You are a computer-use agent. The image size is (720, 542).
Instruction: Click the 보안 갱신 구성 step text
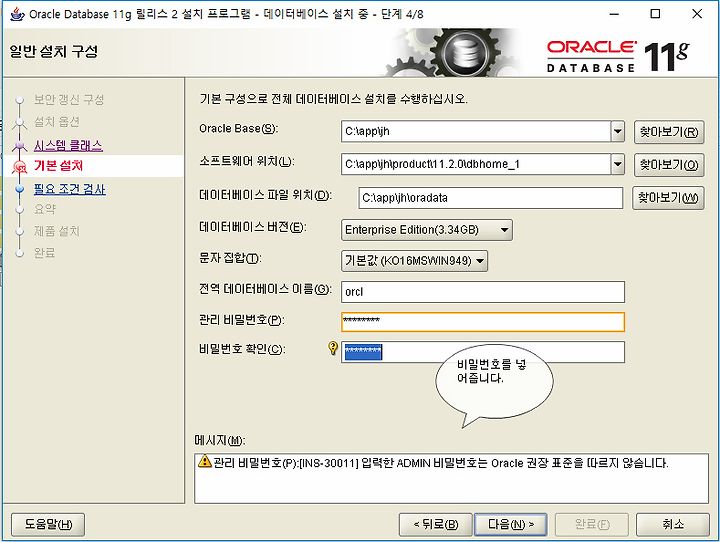pos(69,99)
